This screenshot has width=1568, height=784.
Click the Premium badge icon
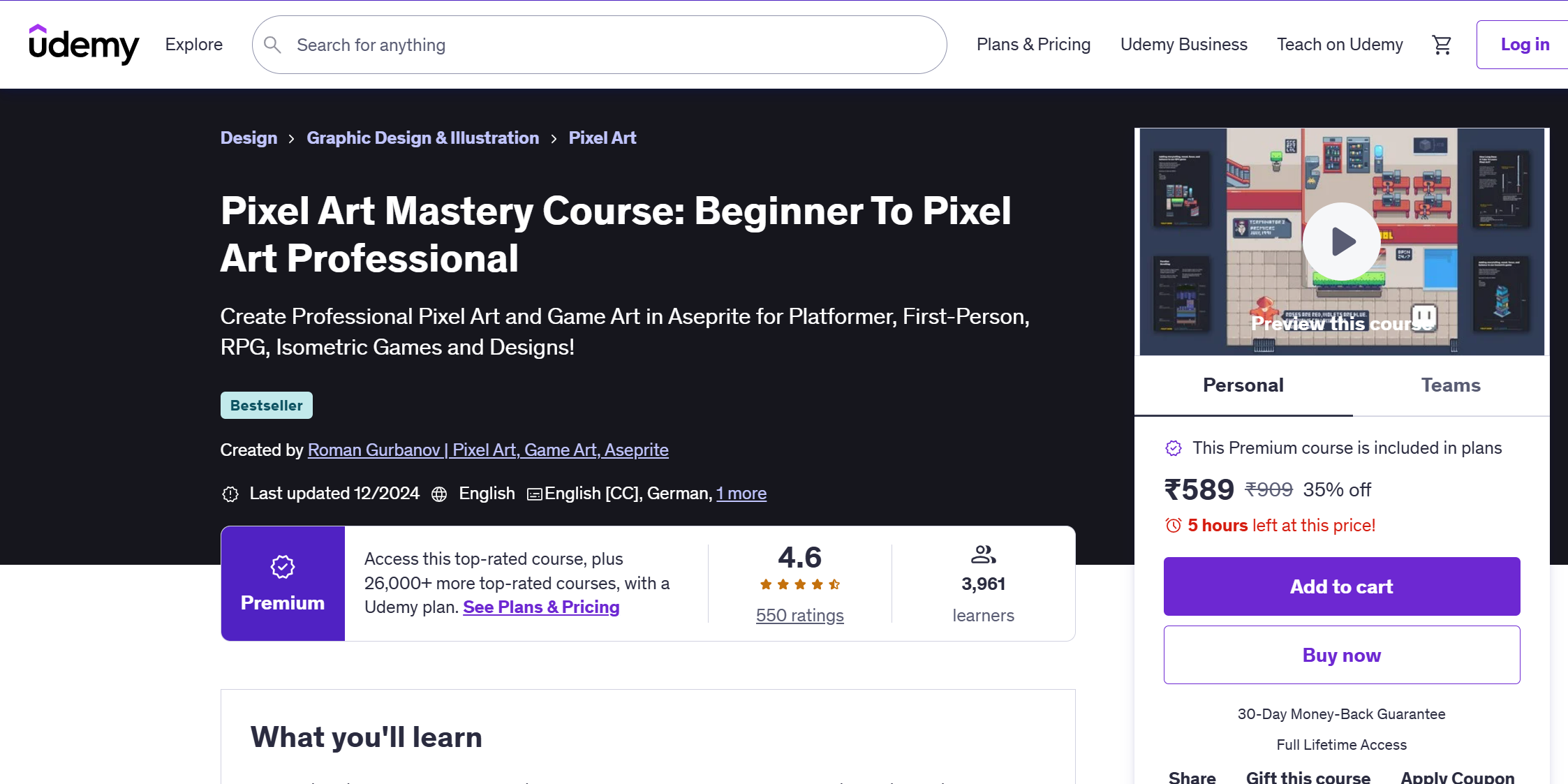coord(283,567)
